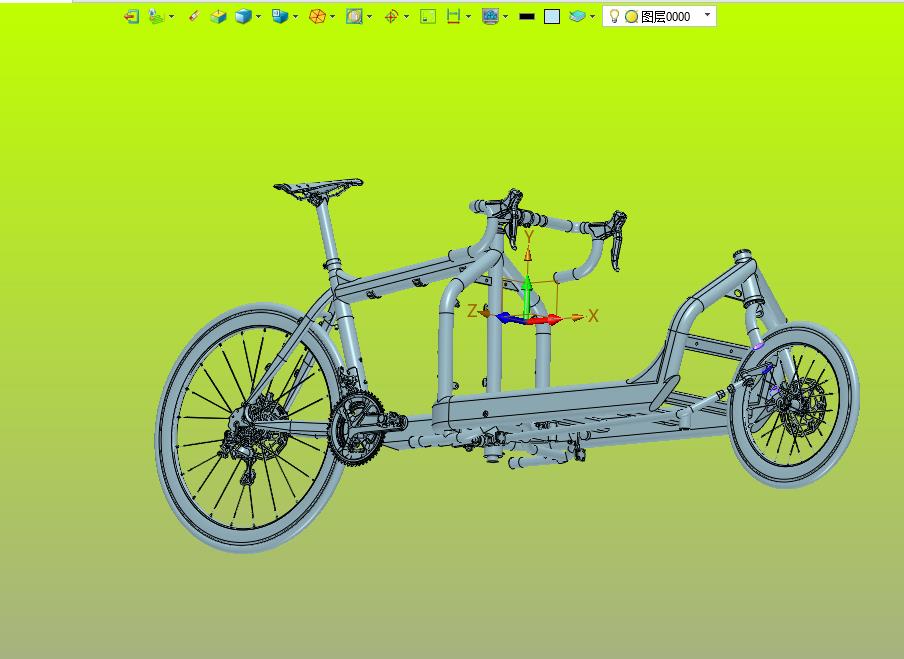Select the blue shaded cube display icon

click(x=242, y=16)
